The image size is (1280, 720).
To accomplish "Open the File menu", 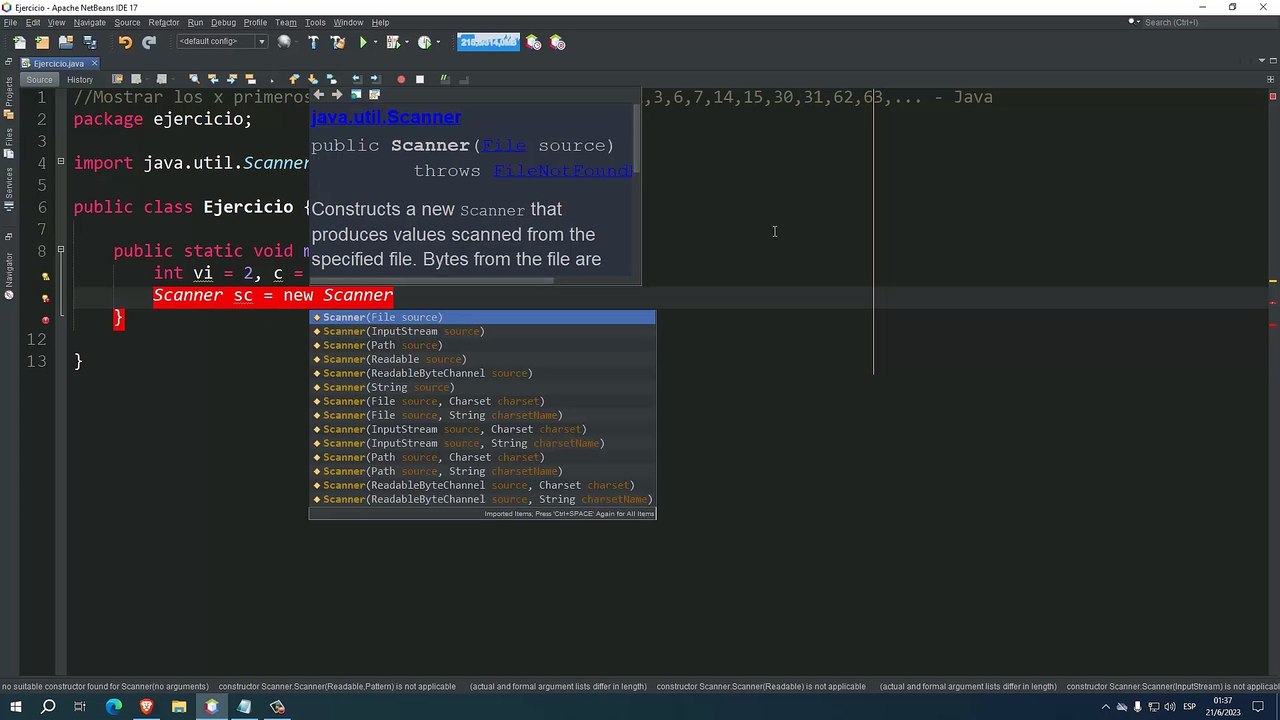I will click(x=10, y=22).
